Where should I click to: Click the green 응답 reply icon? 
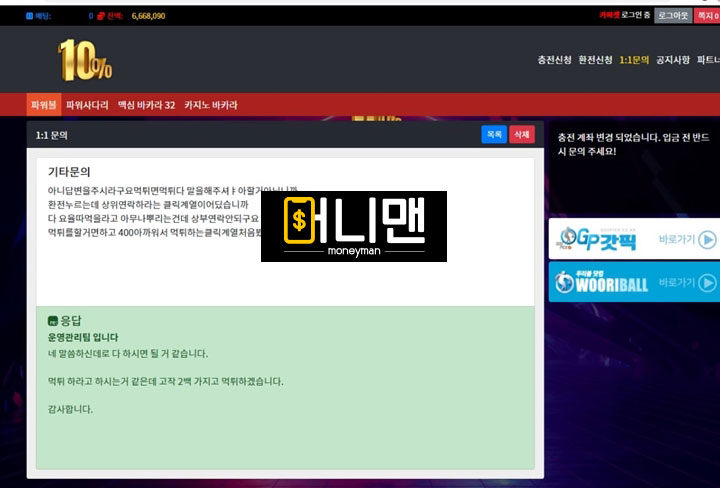[53, 320]
